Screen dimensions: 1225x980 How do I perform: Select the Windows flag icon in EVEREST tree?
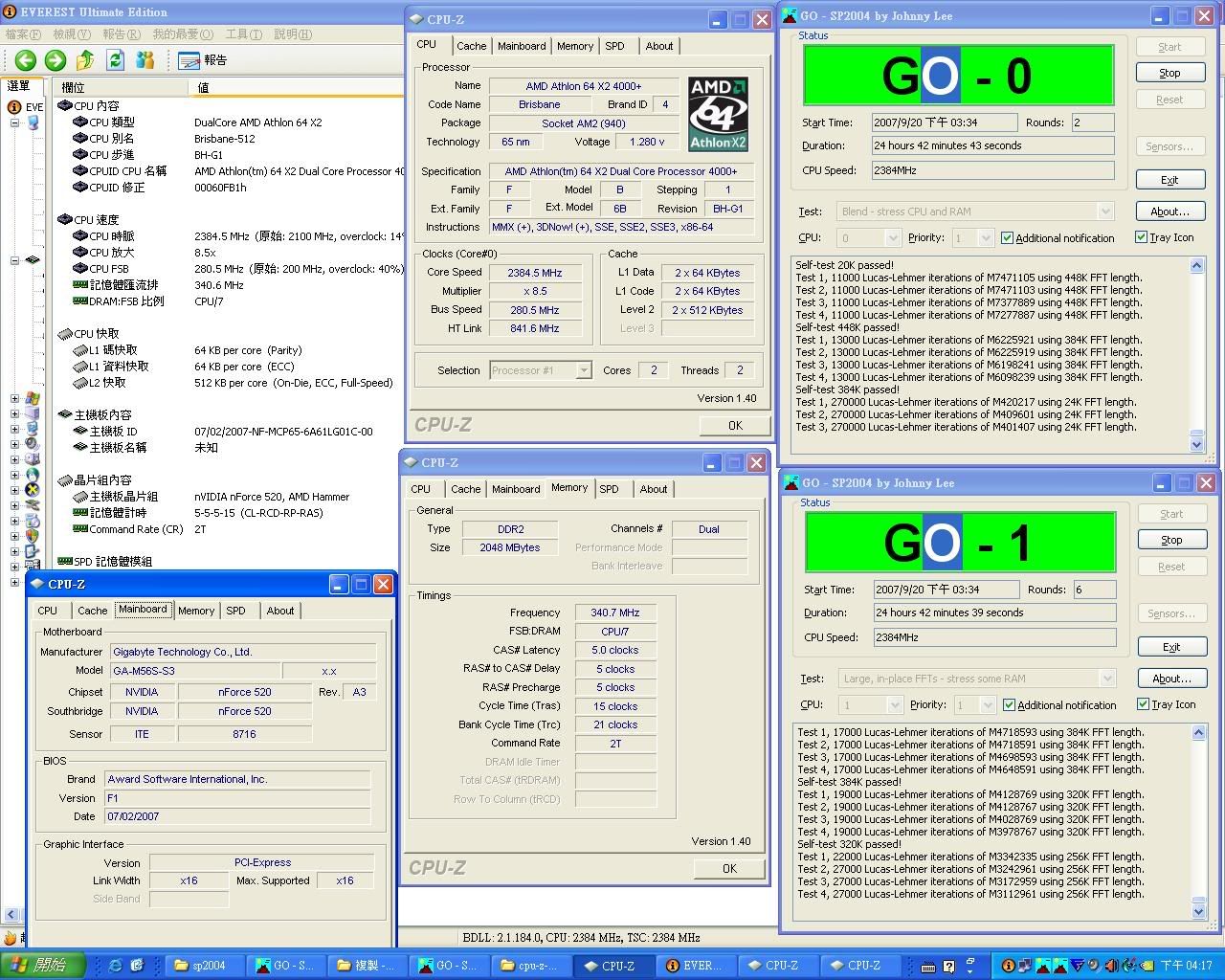click(x=33, y=398)
